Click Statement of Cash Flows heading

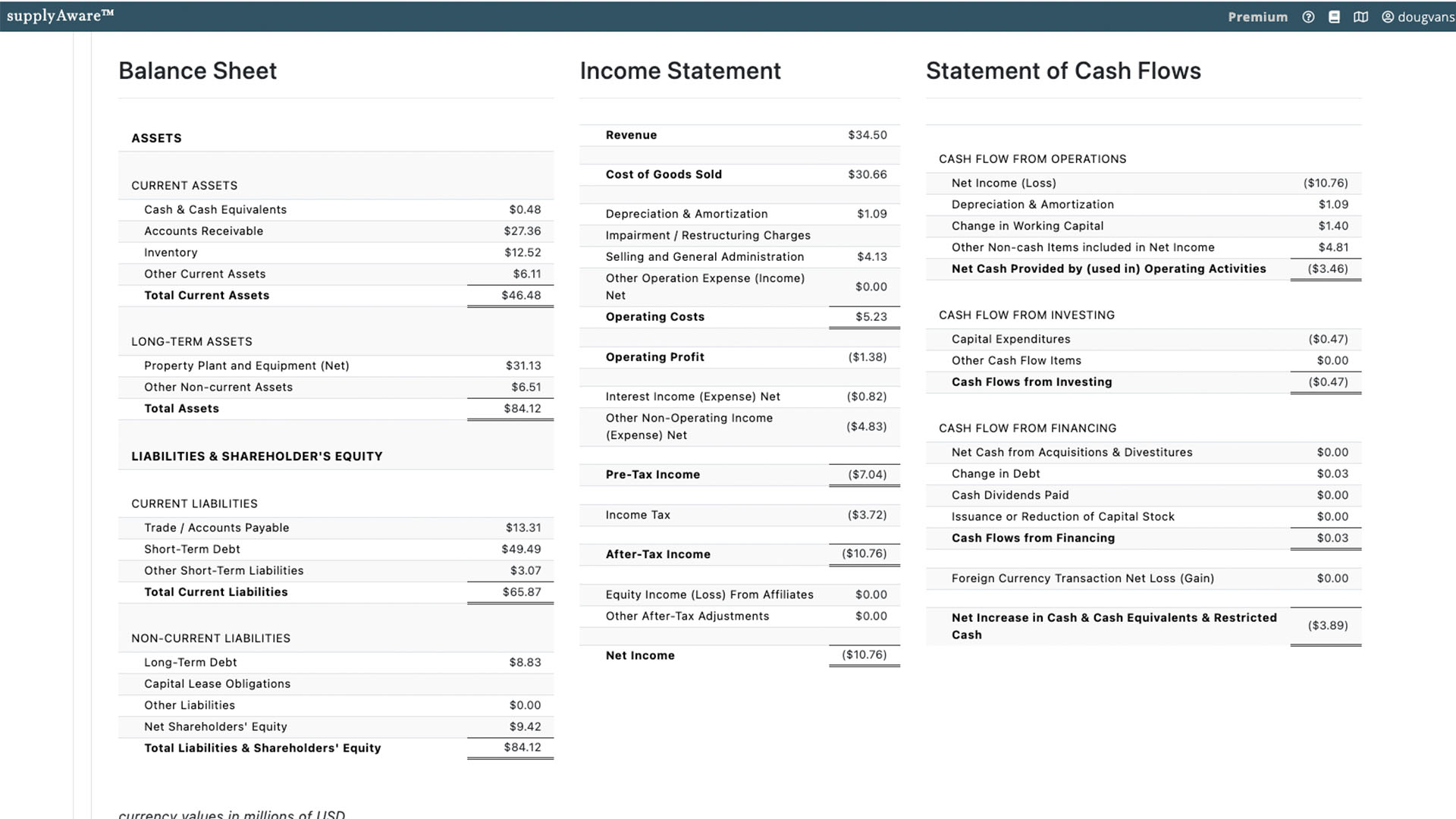1062,71
